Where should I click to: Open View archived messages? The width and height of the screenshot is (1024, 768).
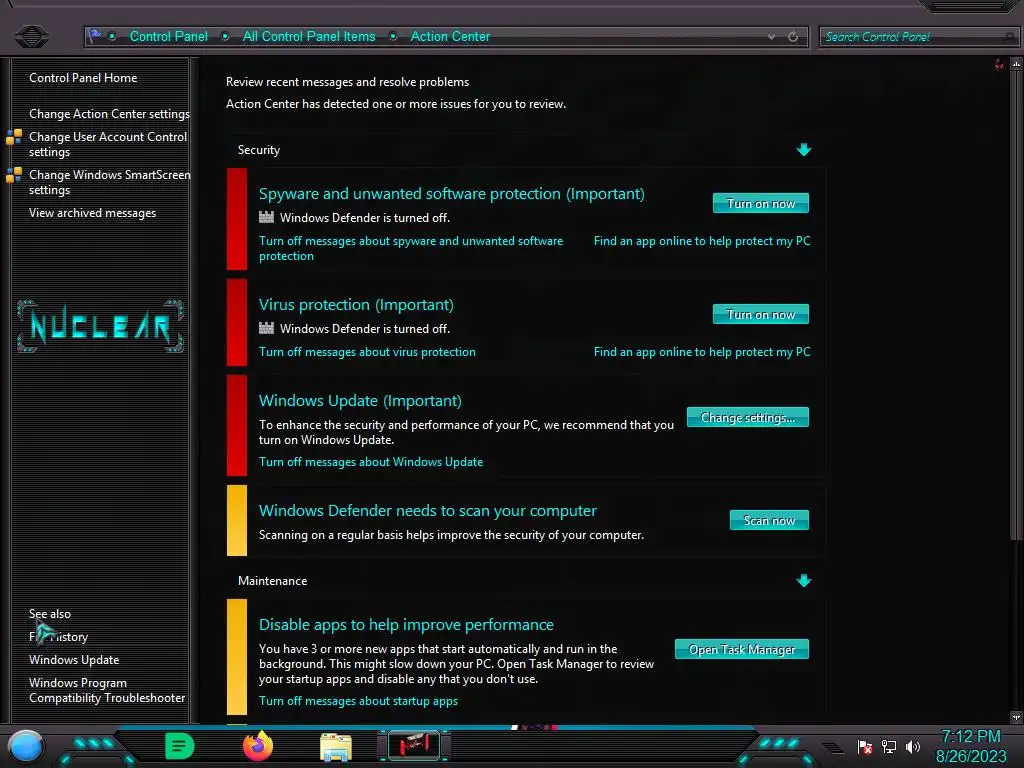click(x=92, y=213)
